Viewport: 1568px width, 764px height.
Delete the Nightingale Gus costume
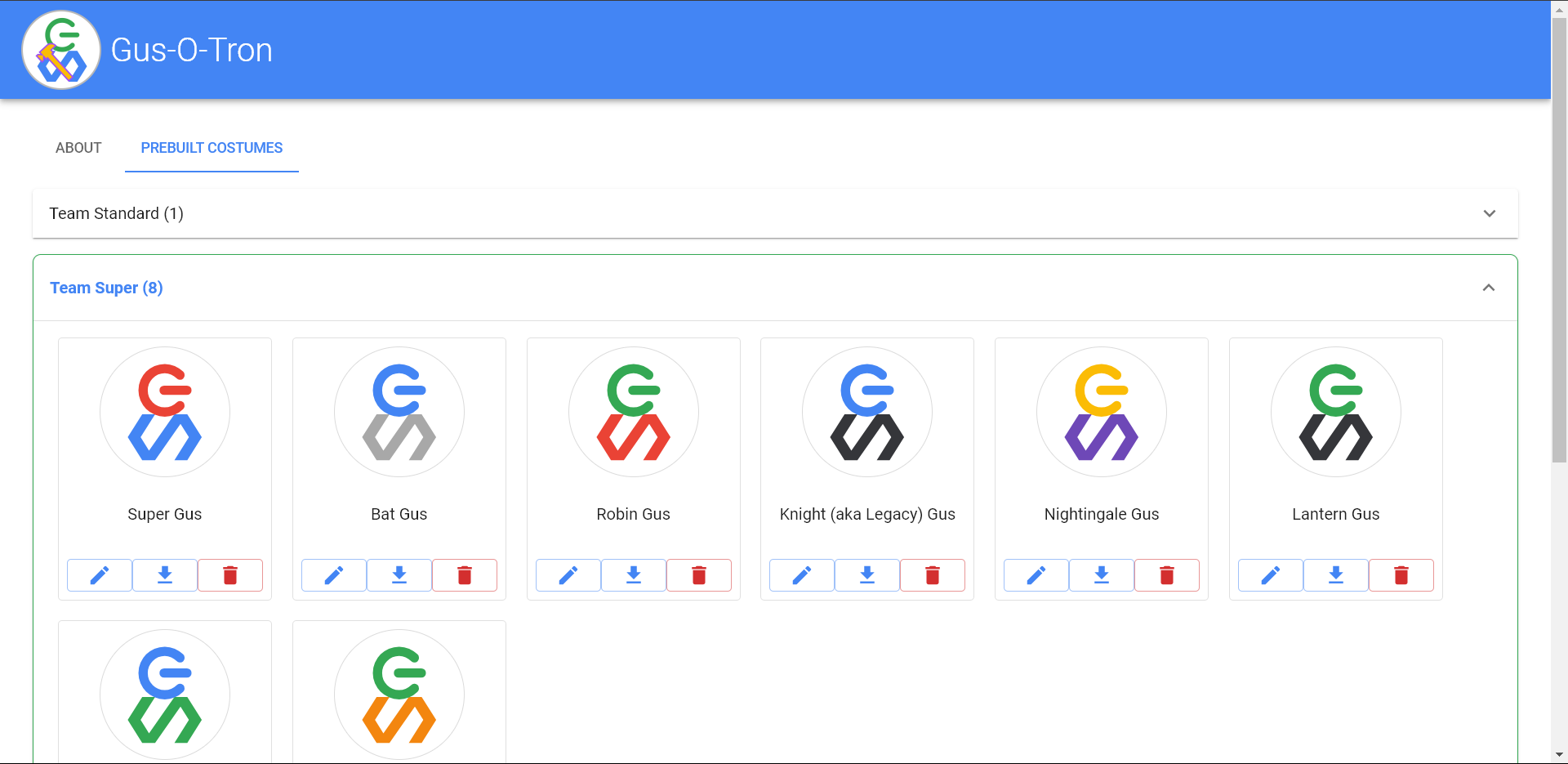[x=1167, y=575]
